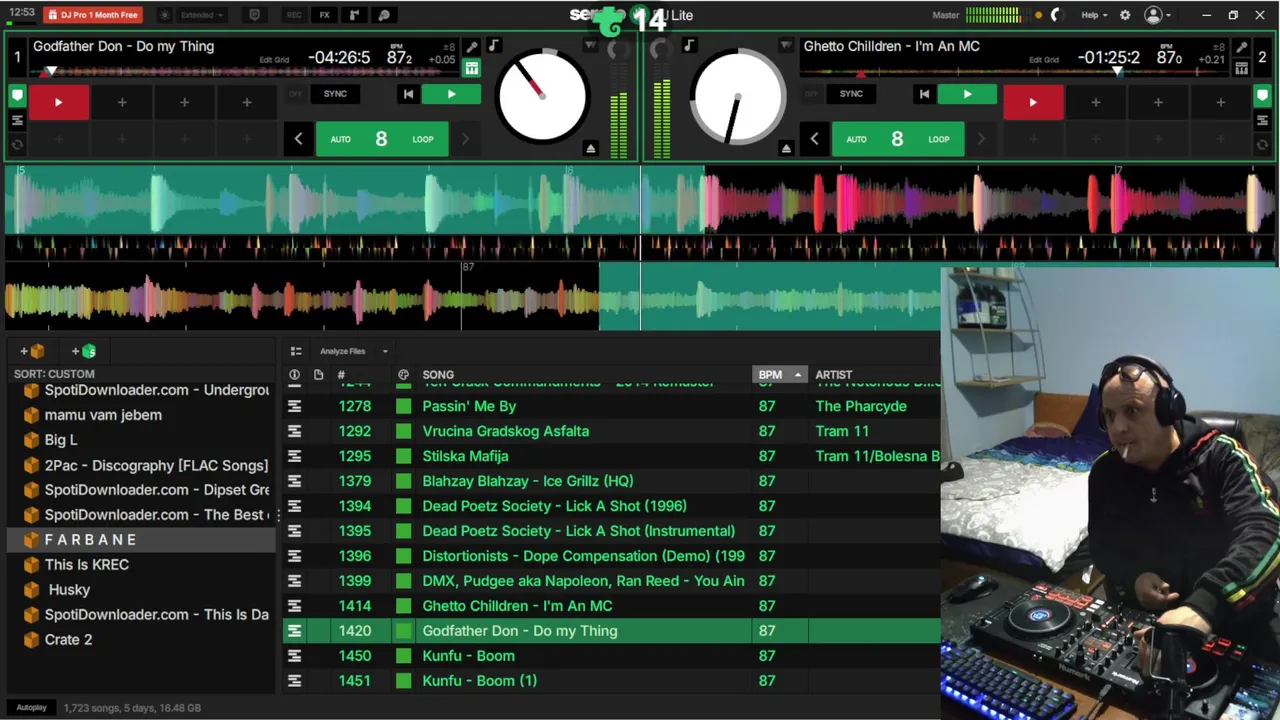Open the Extended view mode dropdown
The image size is (1280, 720).
click(x=202, y=15)
